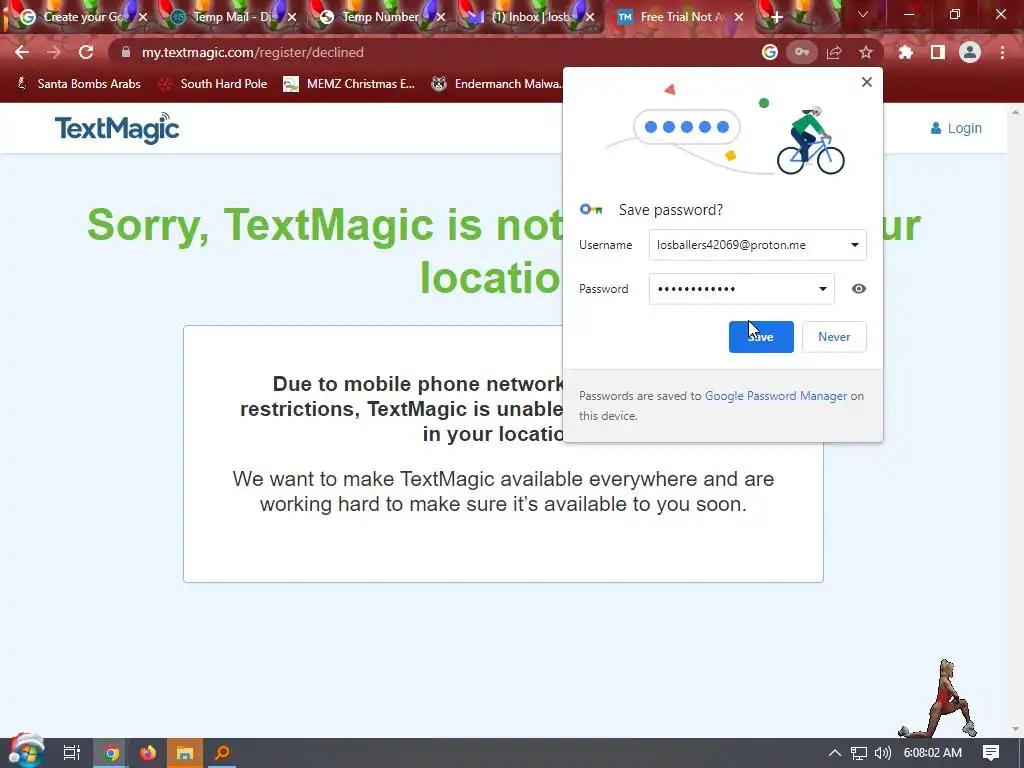Save the password
1024x768 pixels.
(761, 337)
